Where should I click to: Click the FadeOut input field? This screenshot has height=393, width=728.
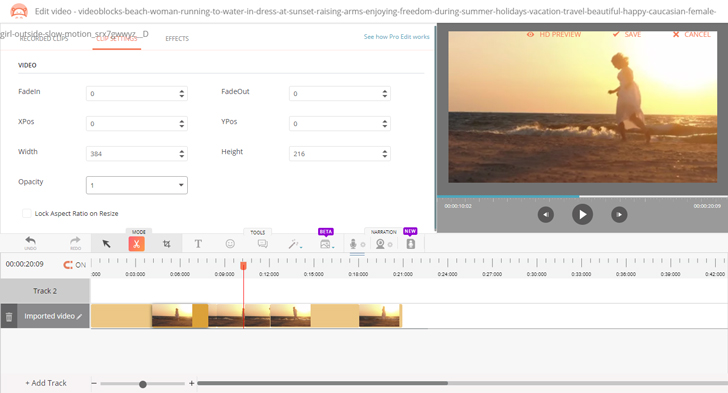[339, 94]
